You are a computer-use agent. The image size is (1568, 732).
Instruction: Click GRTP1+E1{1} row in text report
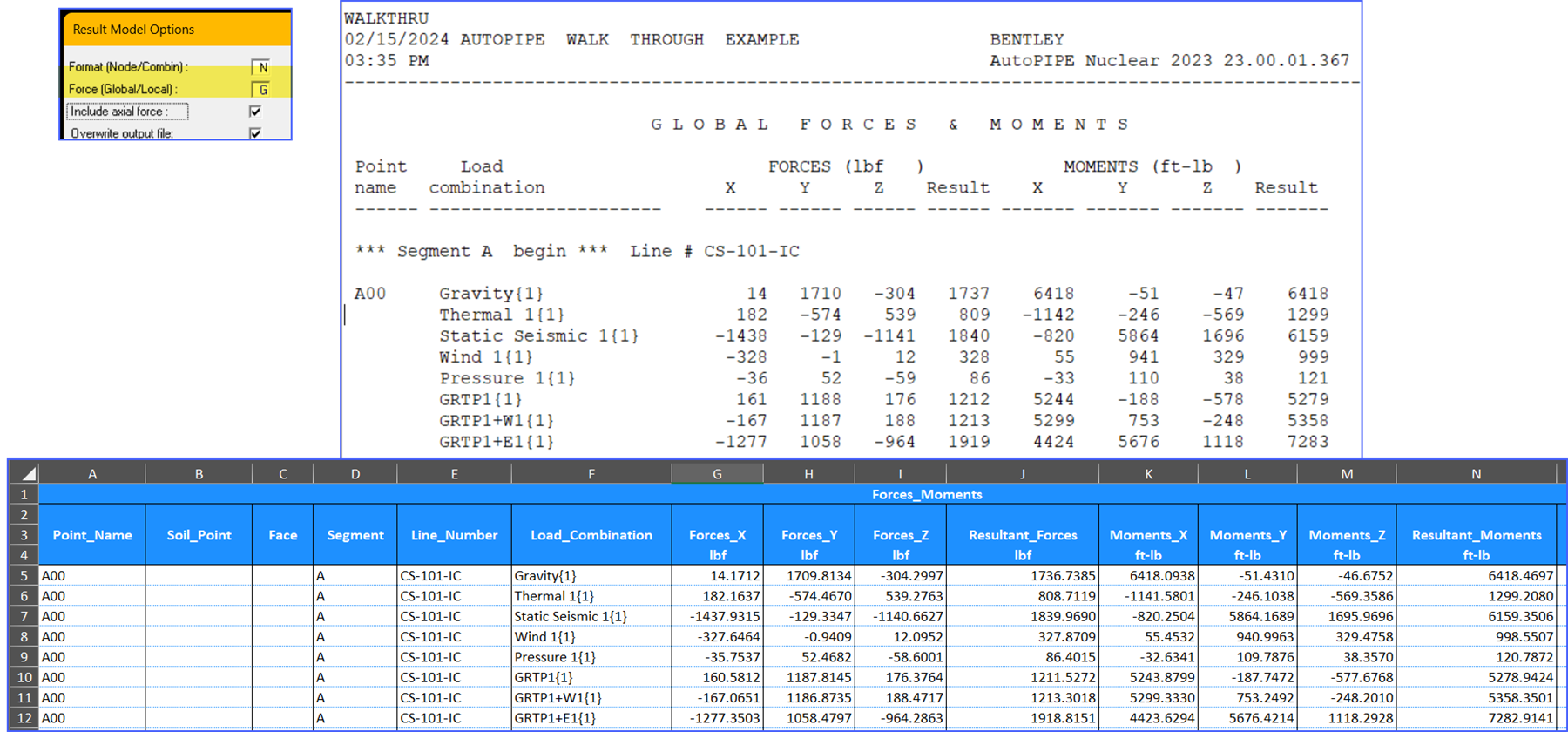tap(841, 442)
